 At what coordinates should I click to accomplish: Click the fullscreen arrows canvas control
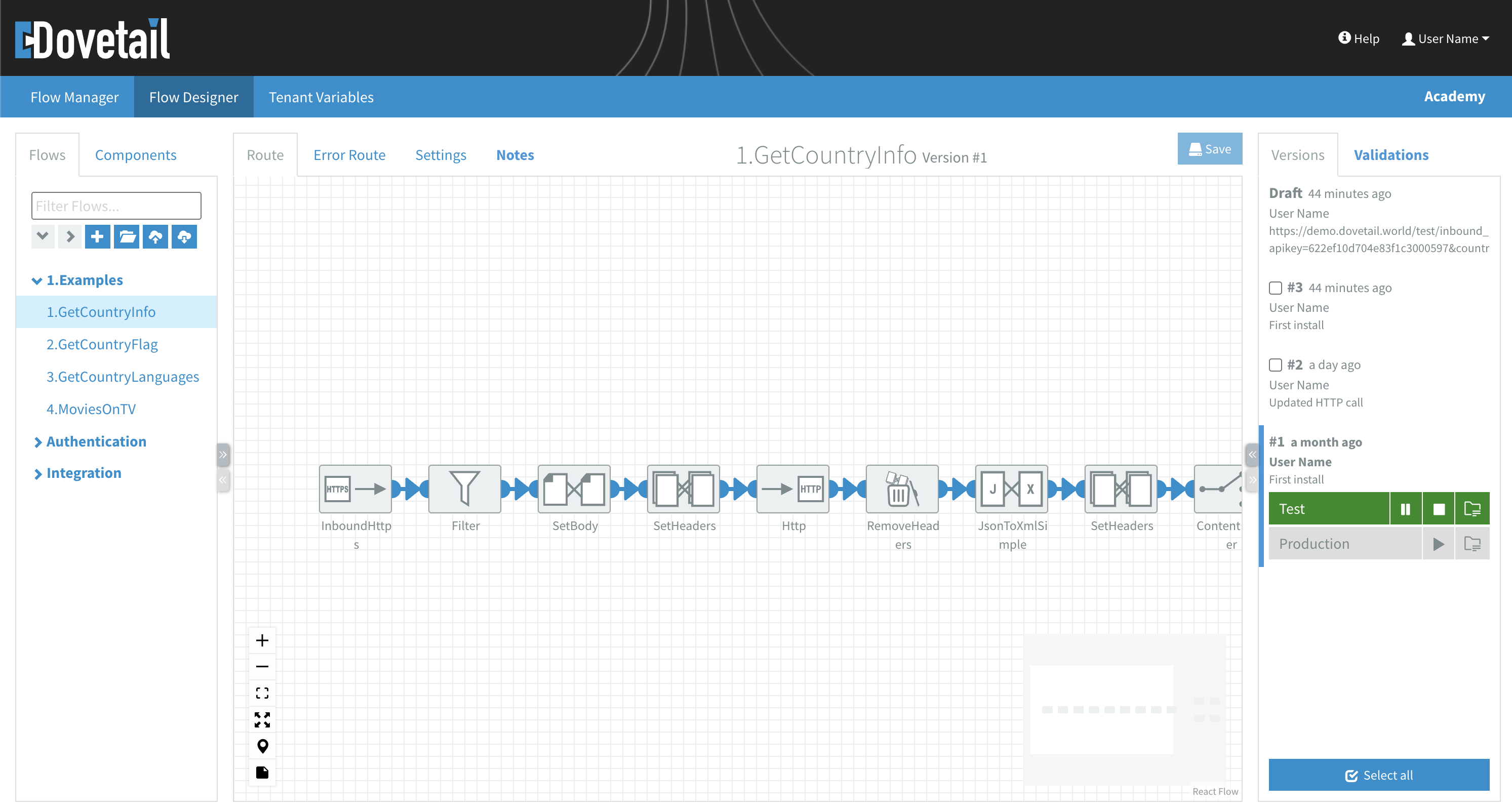(x=262, y=719)
